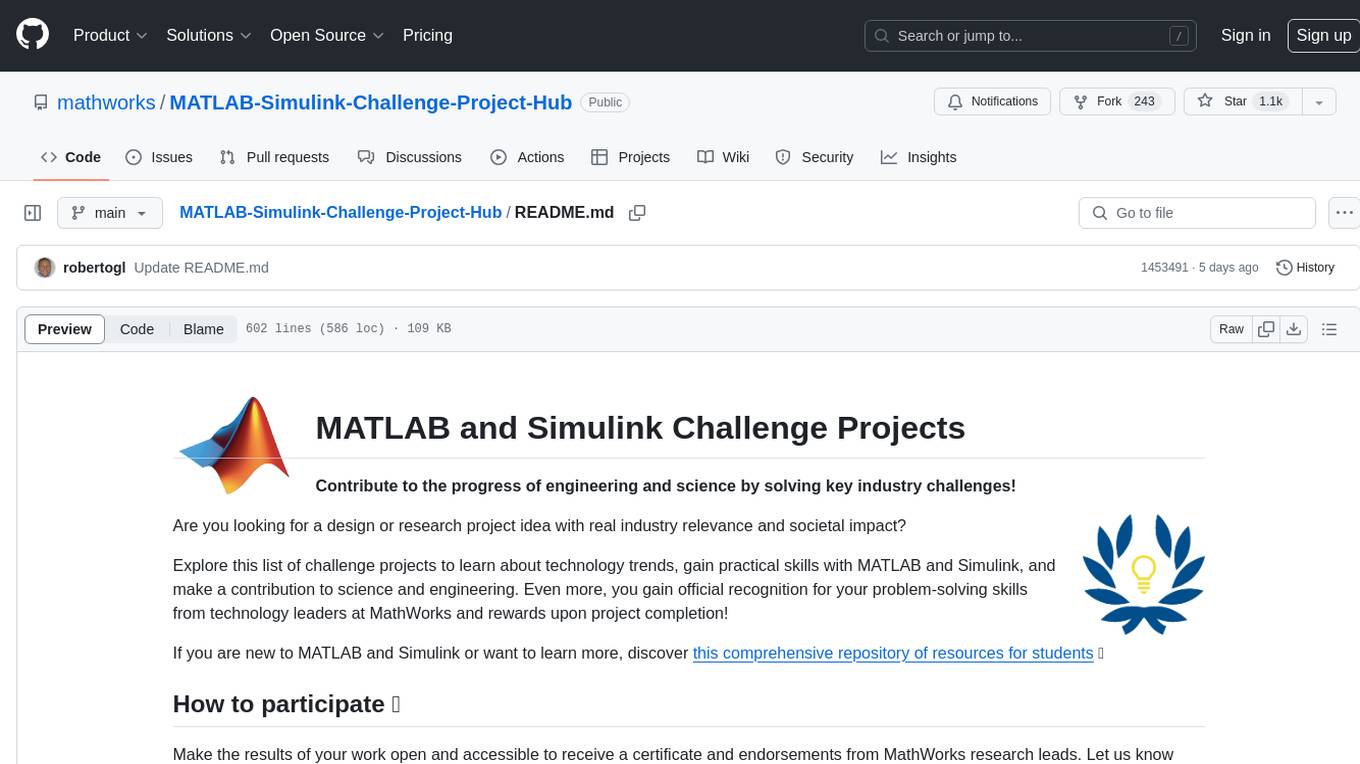Viewport: 1360px width, 764px height.
Task: Click the 1.1k star count
Action: (1271, 101)
